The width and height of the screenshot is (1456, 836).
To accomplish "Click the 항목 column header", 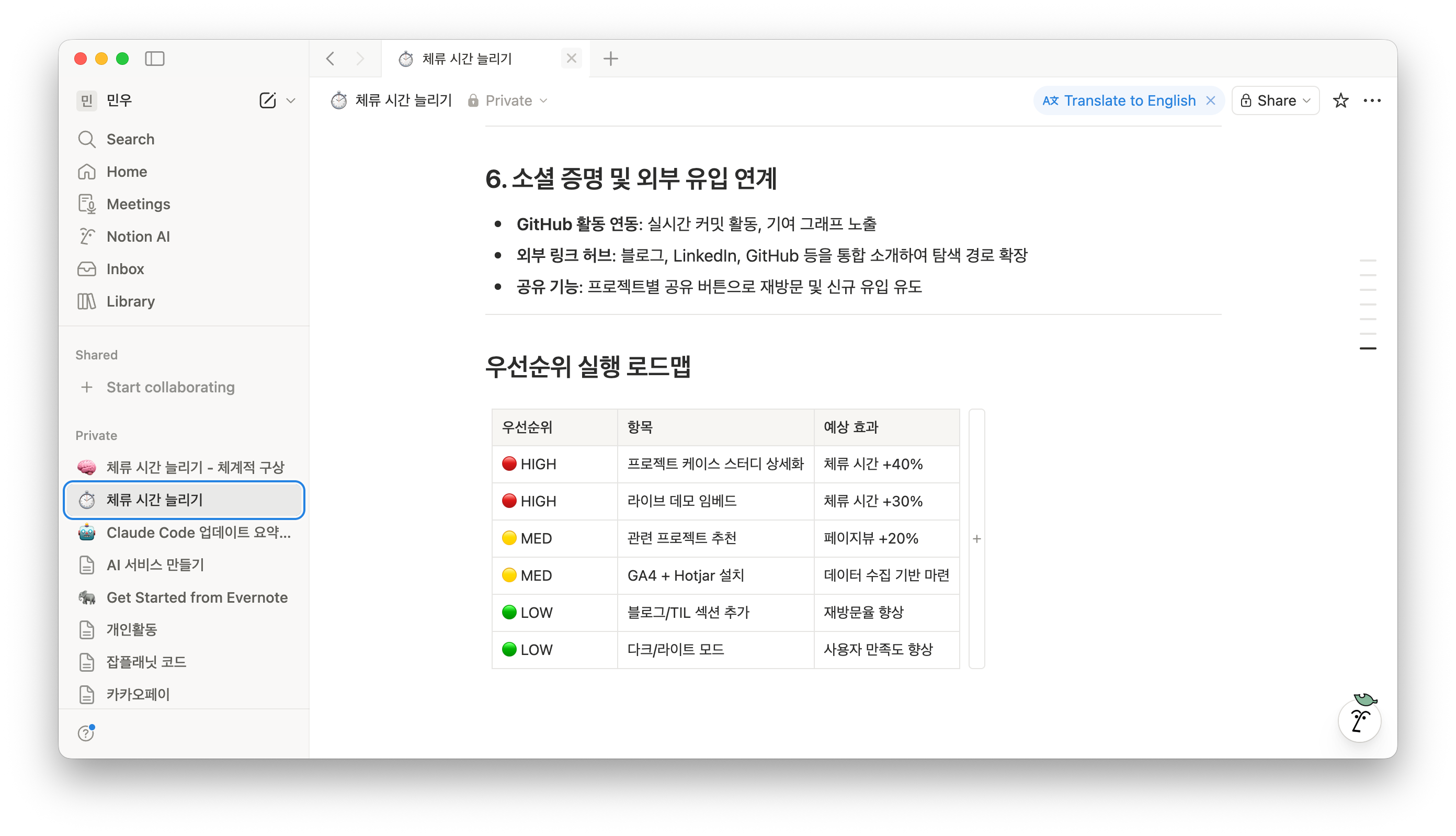I will point(715,427).
